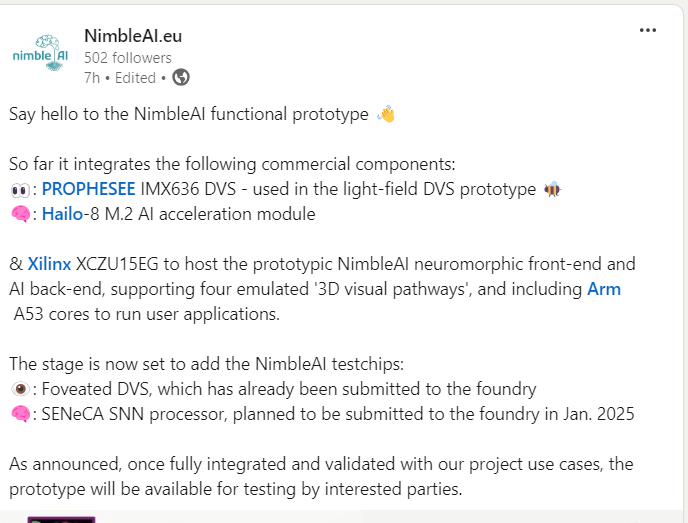Click the globe public visibility icon
The width and height of the screenshot is (688, 523).
(x=181, y=77)
